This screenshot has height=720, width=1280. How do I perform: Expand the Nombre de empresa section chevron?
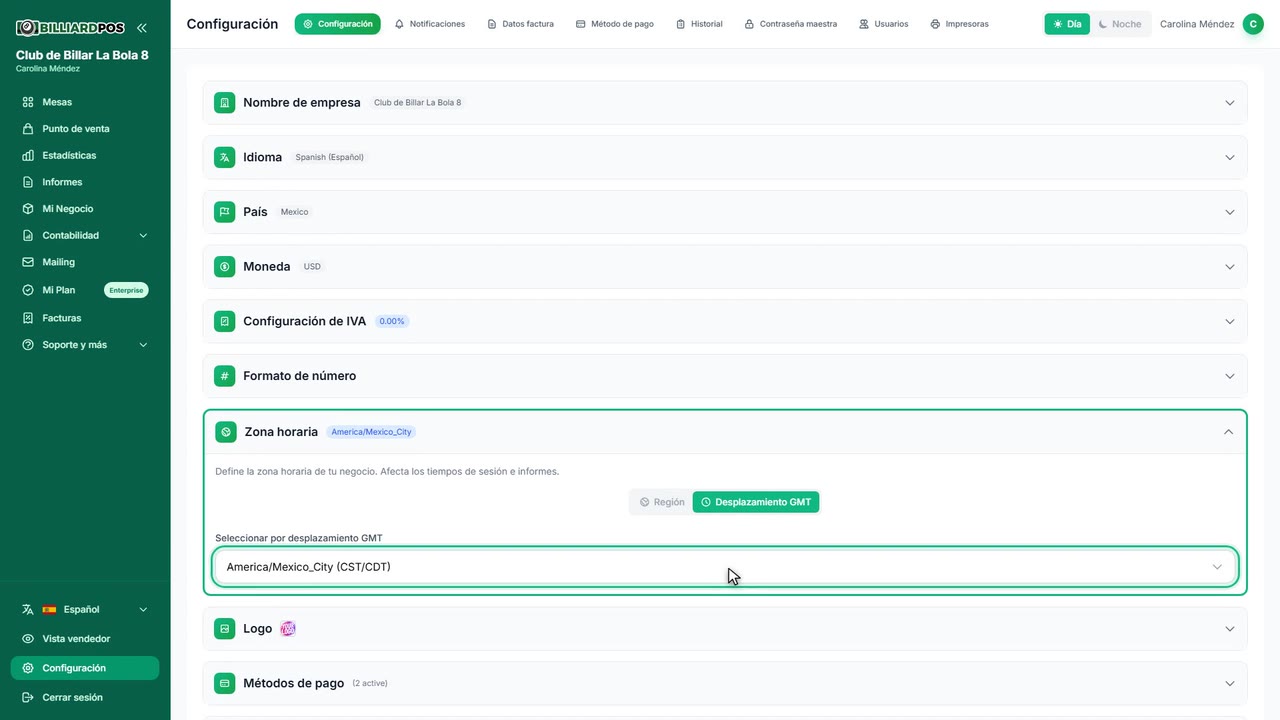[x=1229, y=103]
